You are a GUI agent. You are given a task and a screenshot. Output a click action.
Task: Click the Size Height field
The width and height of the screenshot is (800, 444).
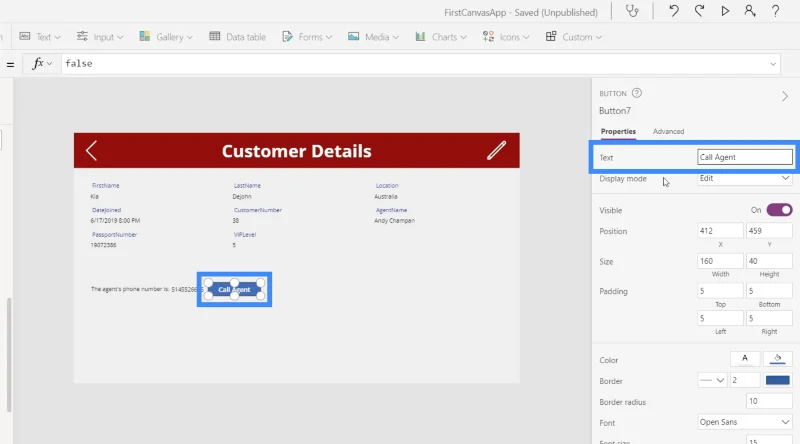pyautogui.click(x=769, y=261)
